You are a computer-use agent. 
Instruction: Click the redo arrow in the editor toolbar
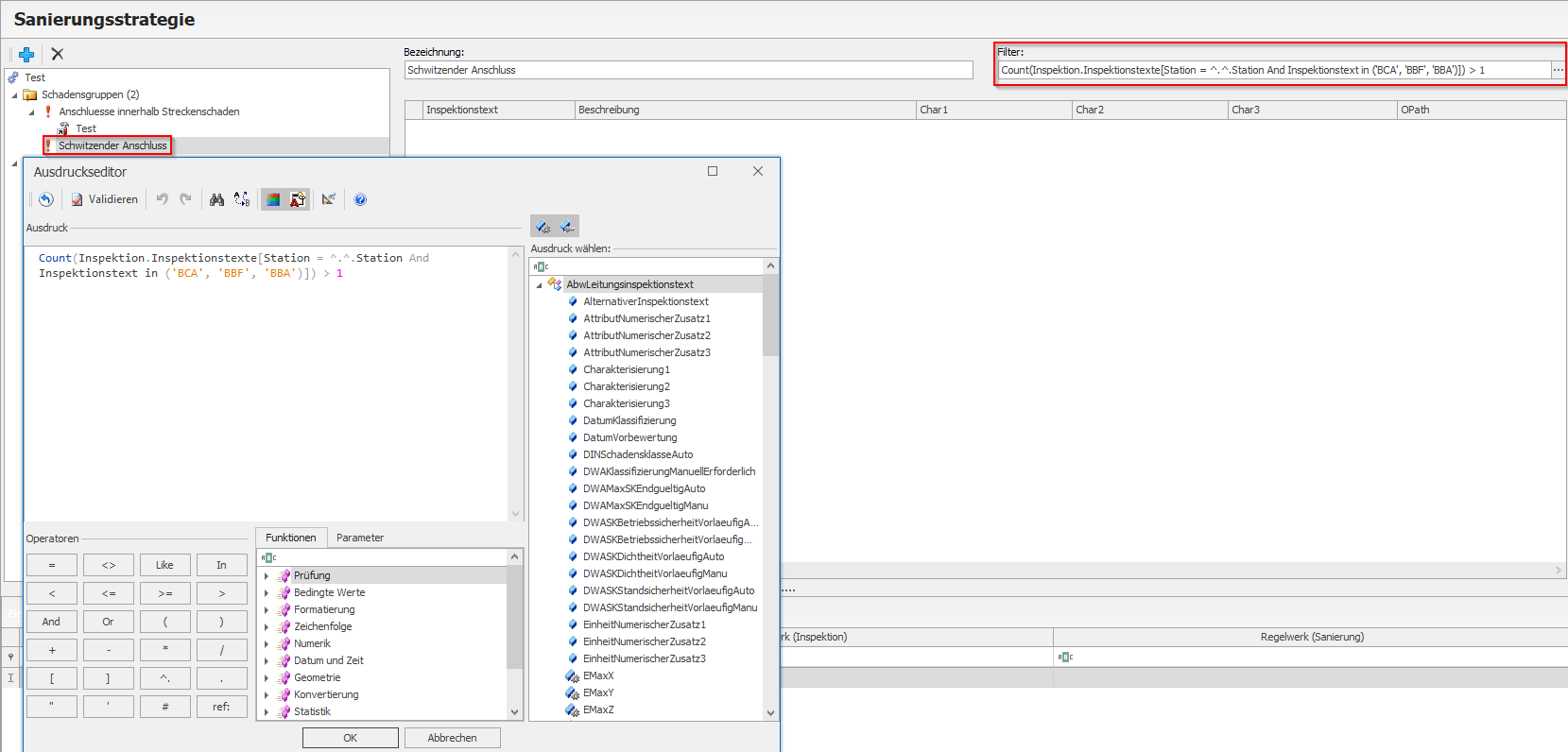pos(186,199)
